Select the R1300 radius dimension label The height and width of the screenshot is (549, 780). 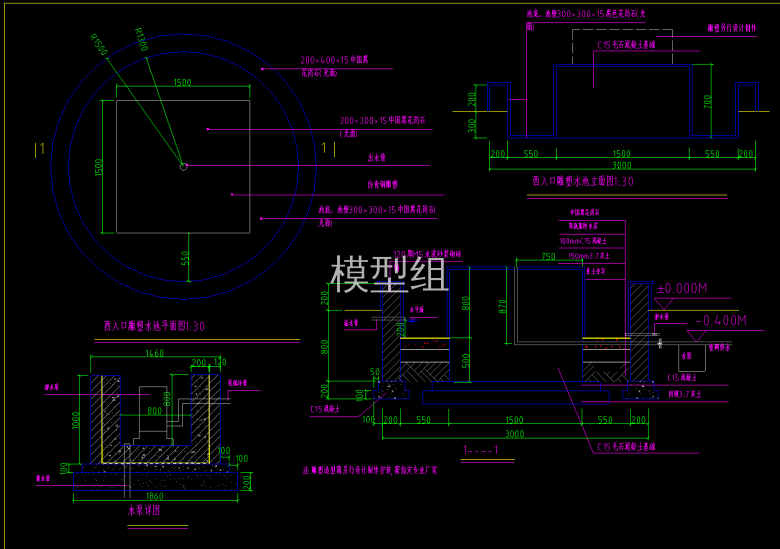(140, 39)
